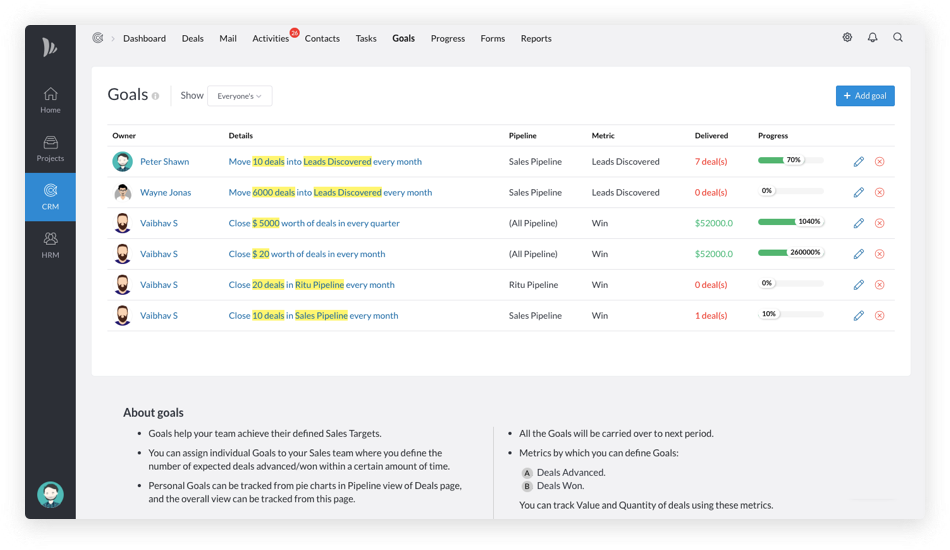The width and height of the screenshot is (950, 550).
Task: Open the Contacts tab
Action: [322, 38]
